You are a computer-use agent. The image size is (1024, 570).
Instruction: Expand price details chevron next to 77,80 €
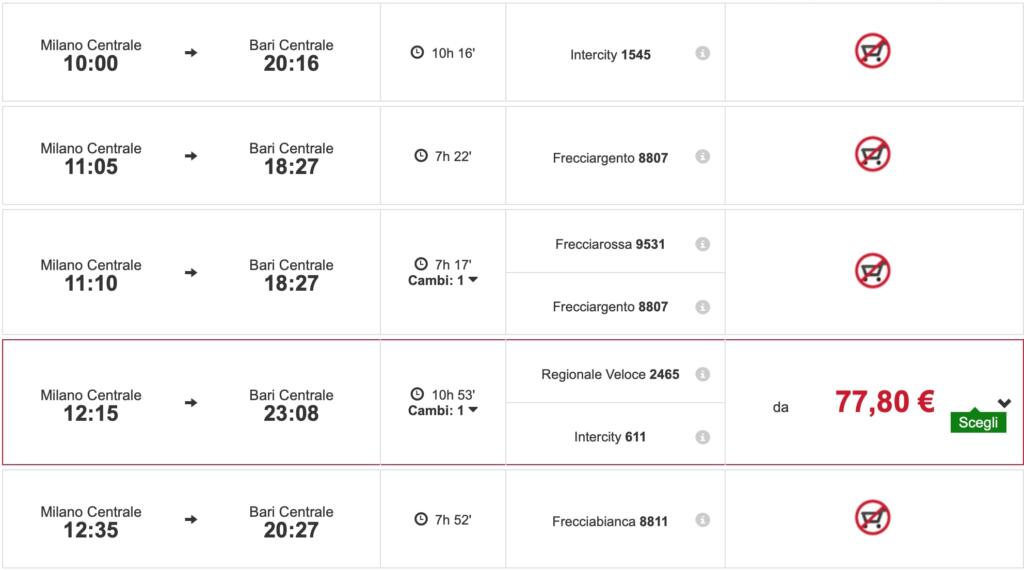tap(1004, 403)
